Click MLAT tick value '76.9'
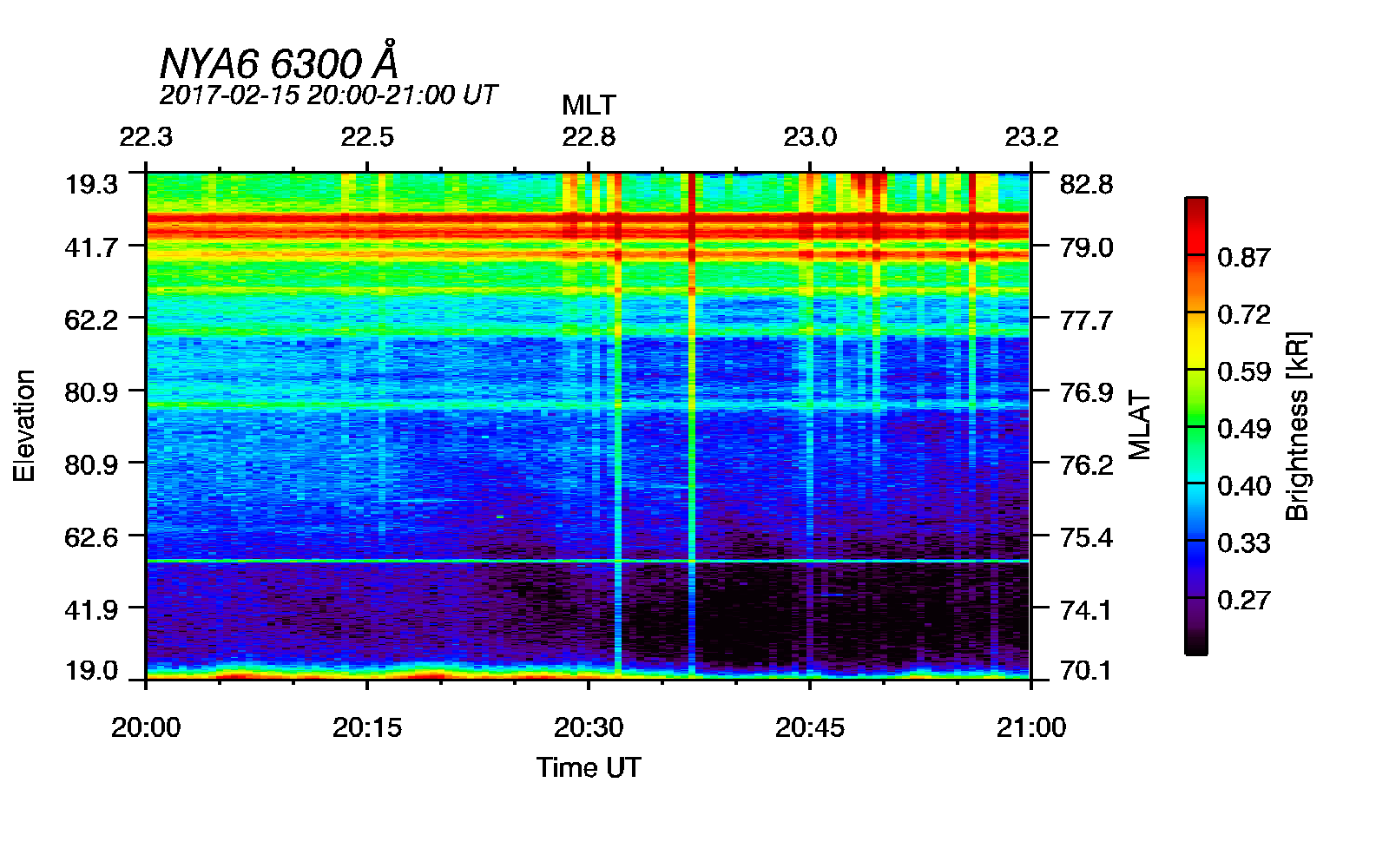Image resolution: width=1389 pixels, height=868 pixels. [x=1086, y=392]
